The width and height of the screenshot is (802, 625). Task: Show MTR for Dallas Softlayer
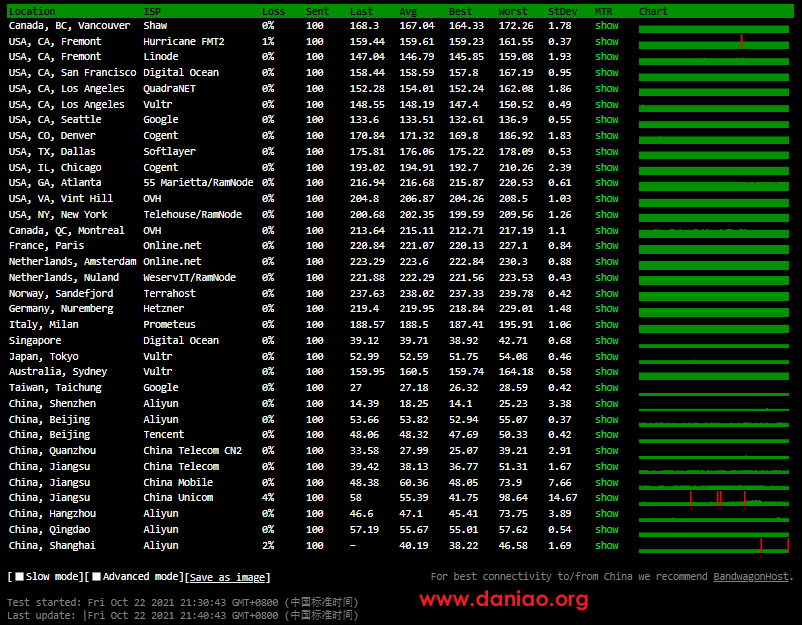click(607, 151)
